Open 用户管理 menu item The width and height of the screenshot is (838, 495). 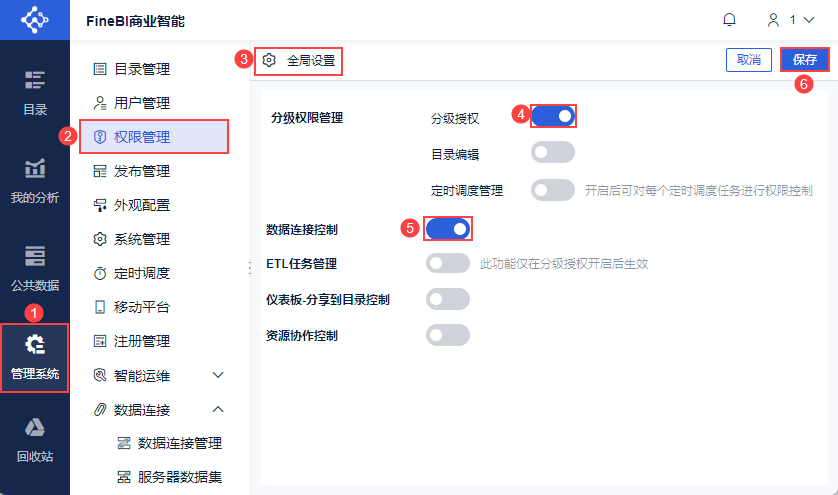141,103
